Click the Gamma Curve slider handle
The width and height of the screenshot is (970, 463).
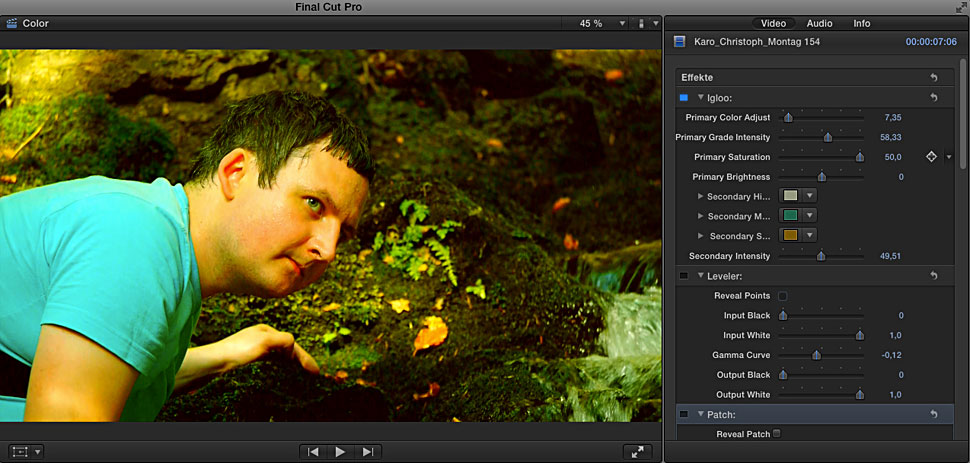click(x=816, y=355)
